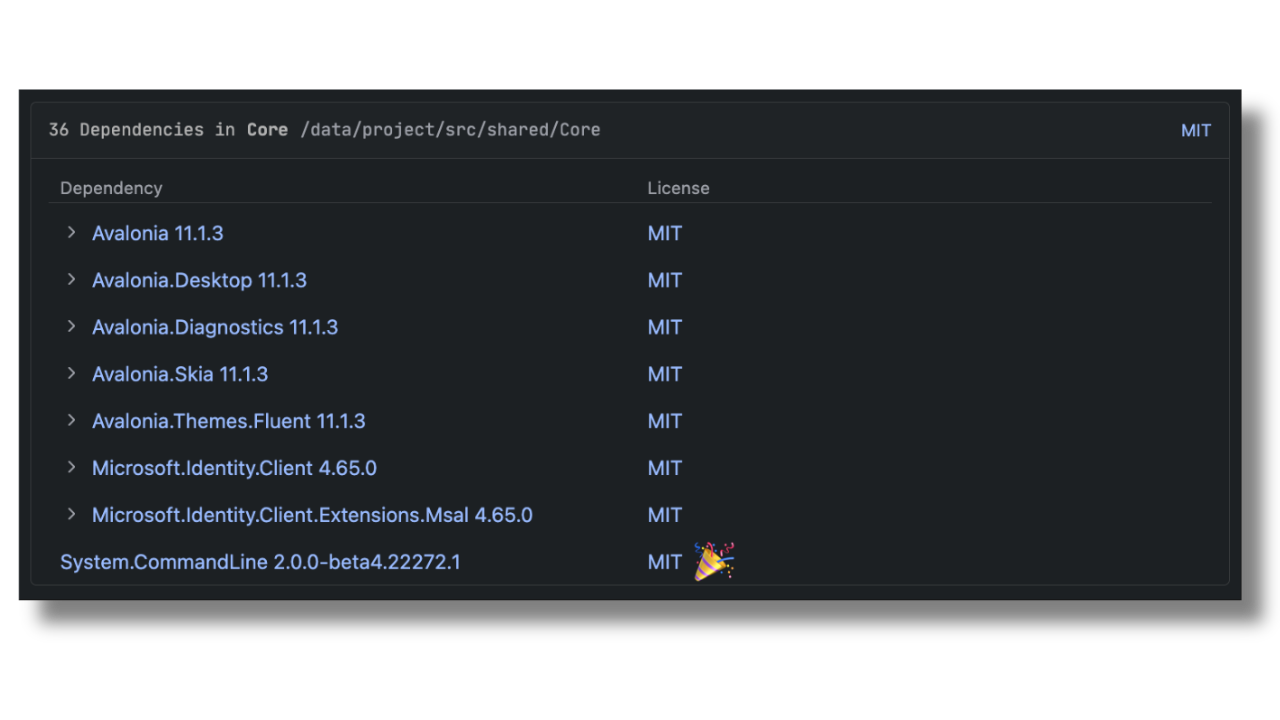Image resolution: width=1280 pixels, height=720 pixels.
Task: Open the Avalonia 11.1.3 package link
Action: coord(157,233)
